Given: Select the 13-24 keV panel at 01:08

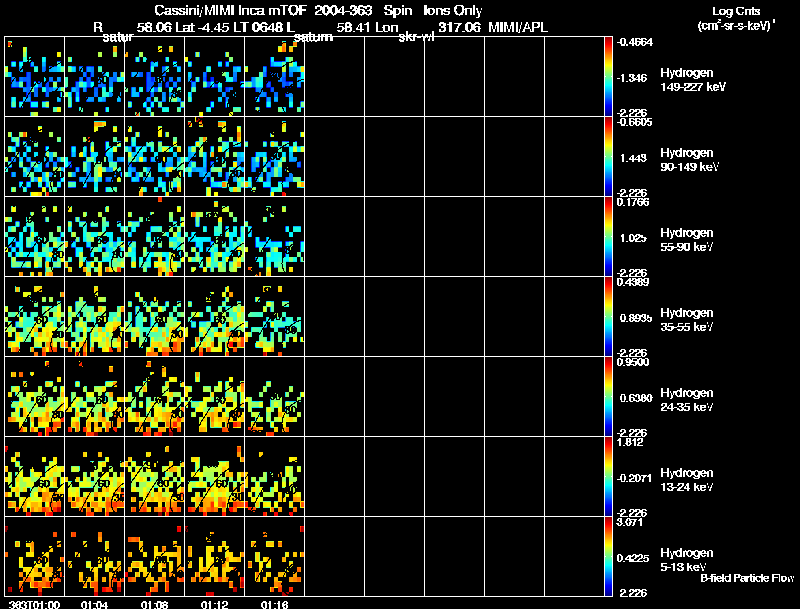Looking at the screenshot, I should click(x=155, y=477).
